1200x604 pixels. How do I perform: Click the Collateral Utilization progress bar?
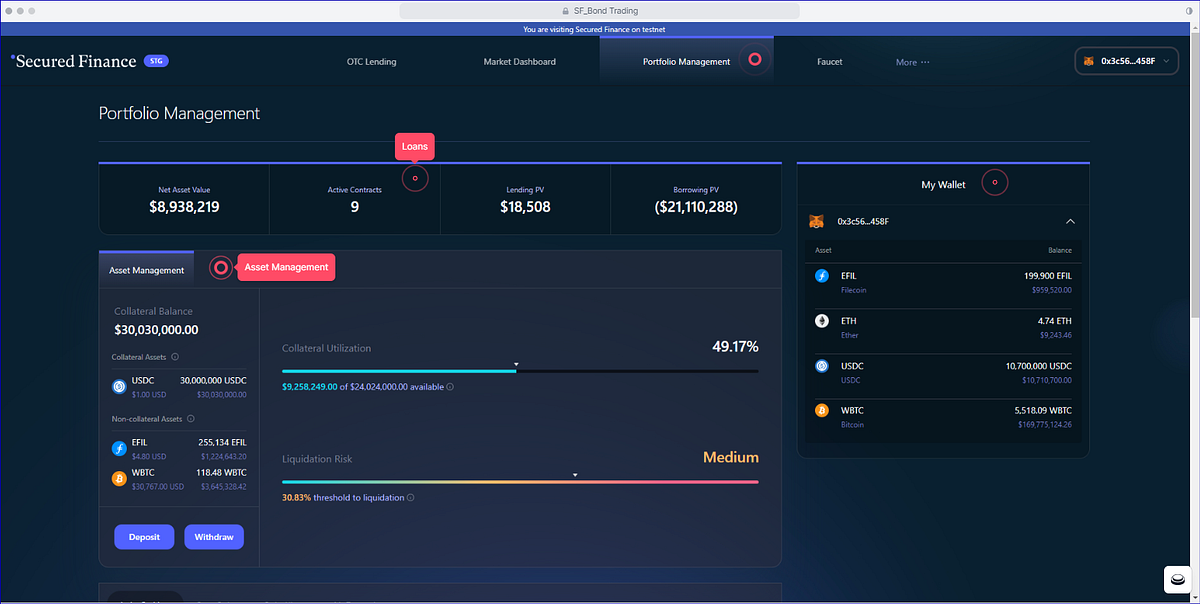click(520, 371)
